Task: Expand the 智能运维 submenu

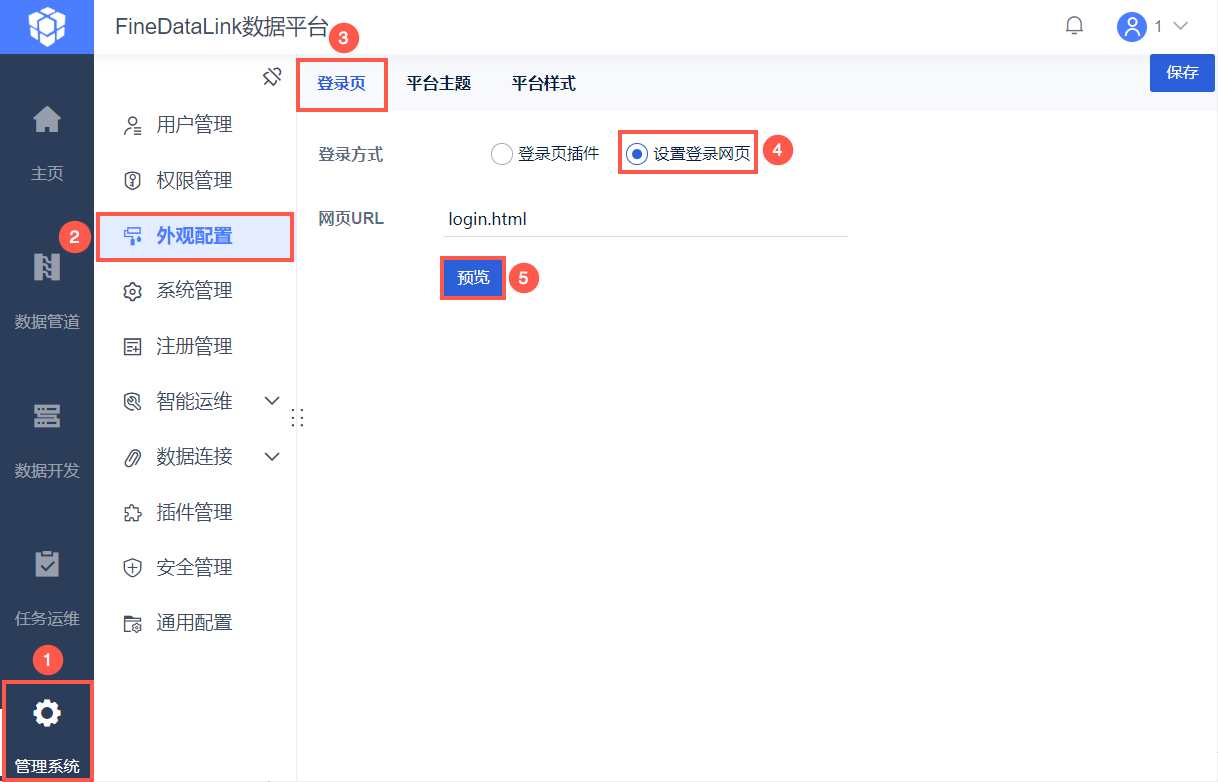Action: click(x=271, y=401)
